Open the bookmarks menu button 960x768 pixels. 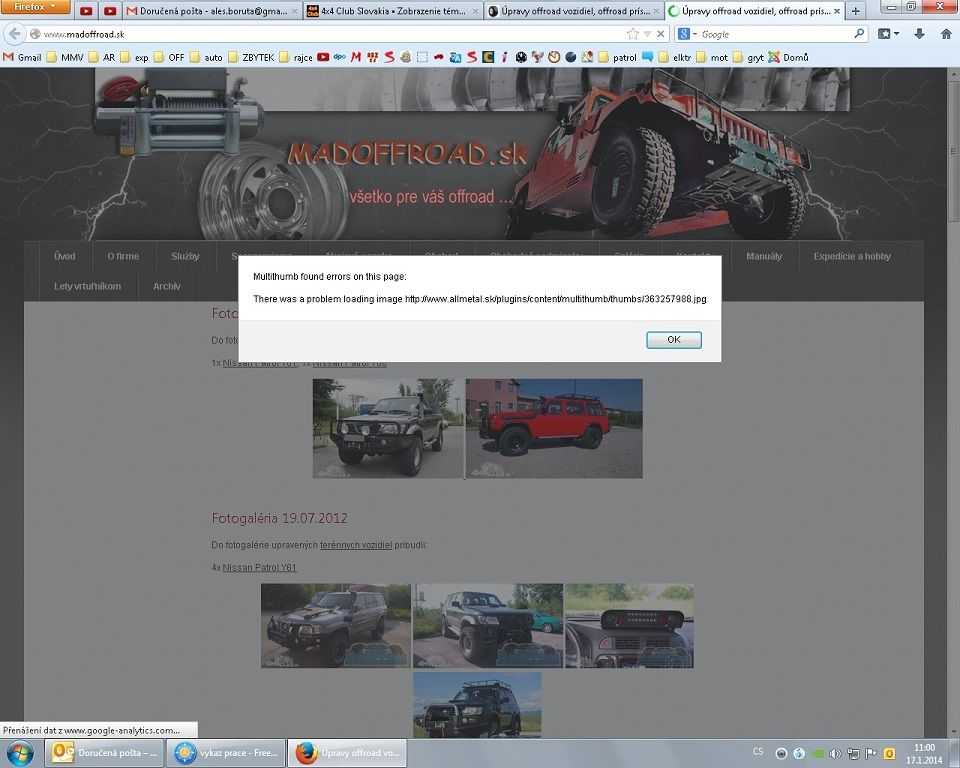pyautogui.click(x=888, y=34)
